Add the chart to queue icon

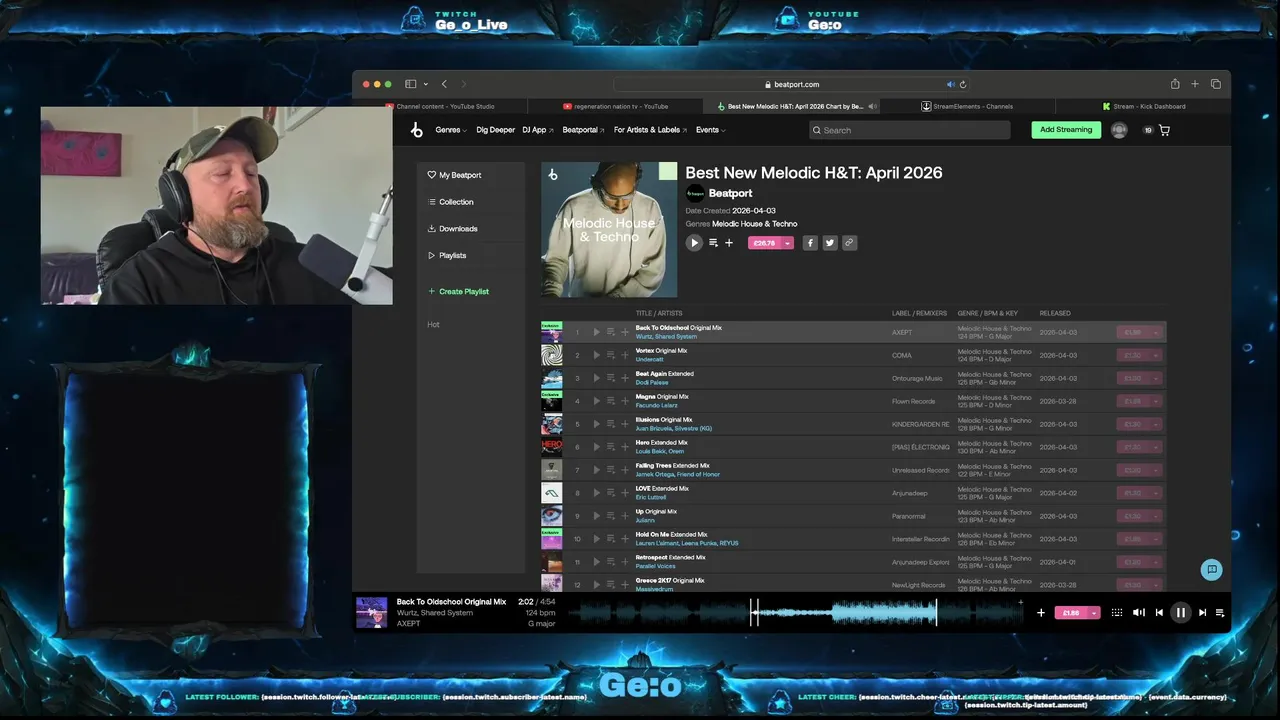pos(713,243)
